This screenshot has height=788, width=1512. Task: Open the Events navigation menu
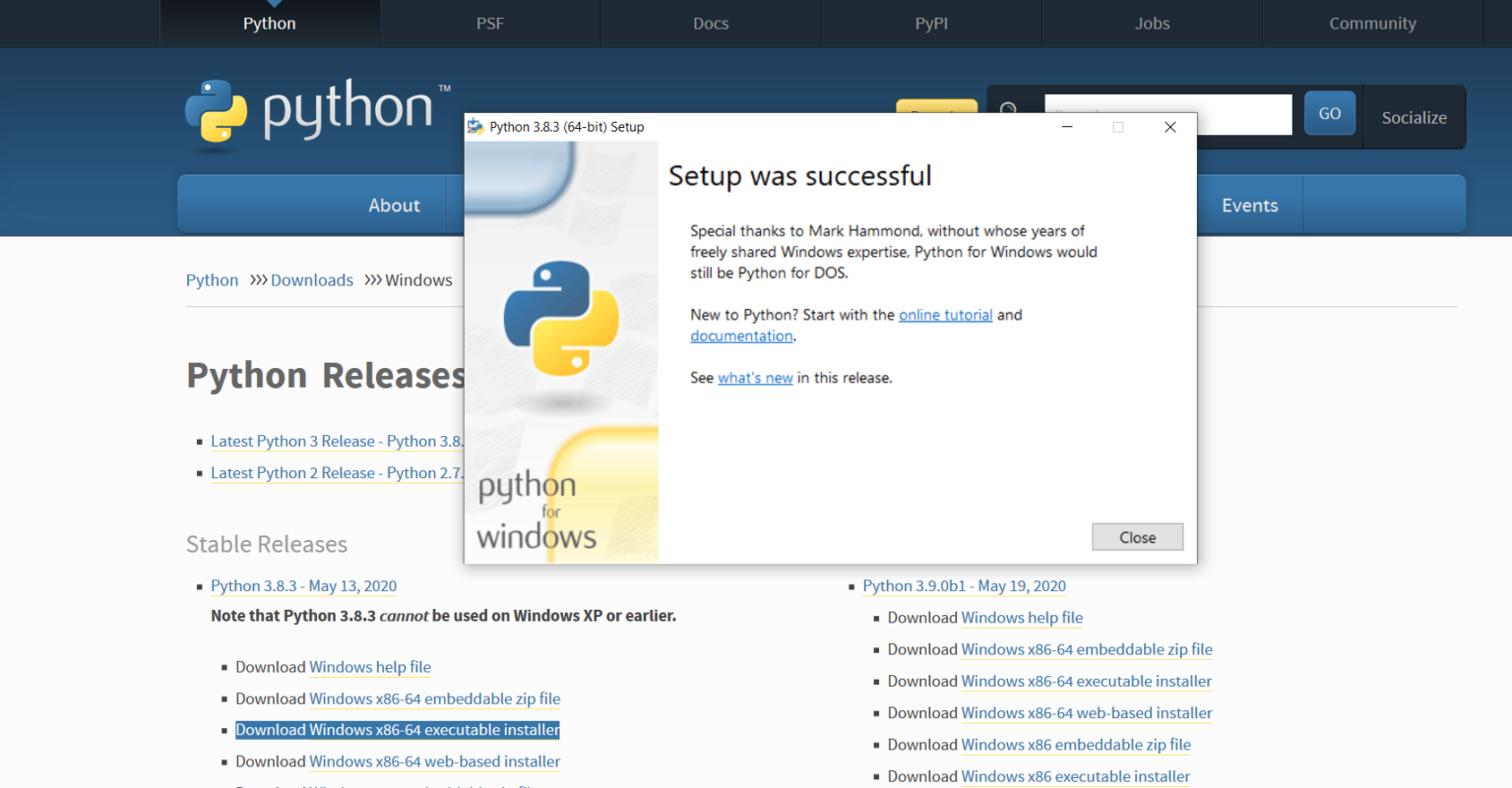click(1249, 205)
